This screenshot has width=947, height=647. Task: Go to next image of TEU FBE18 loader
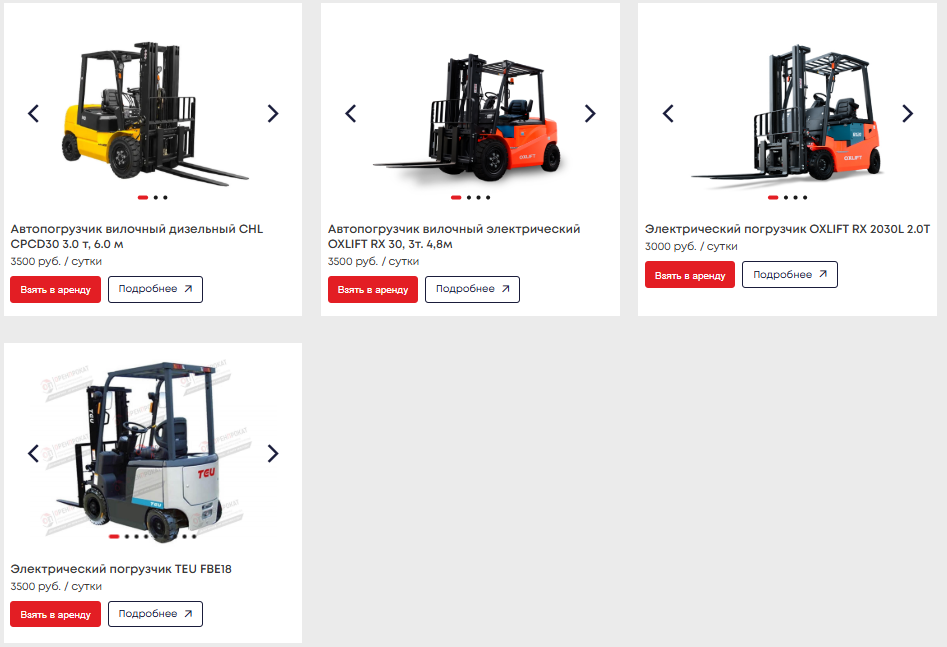pos(273,453)
